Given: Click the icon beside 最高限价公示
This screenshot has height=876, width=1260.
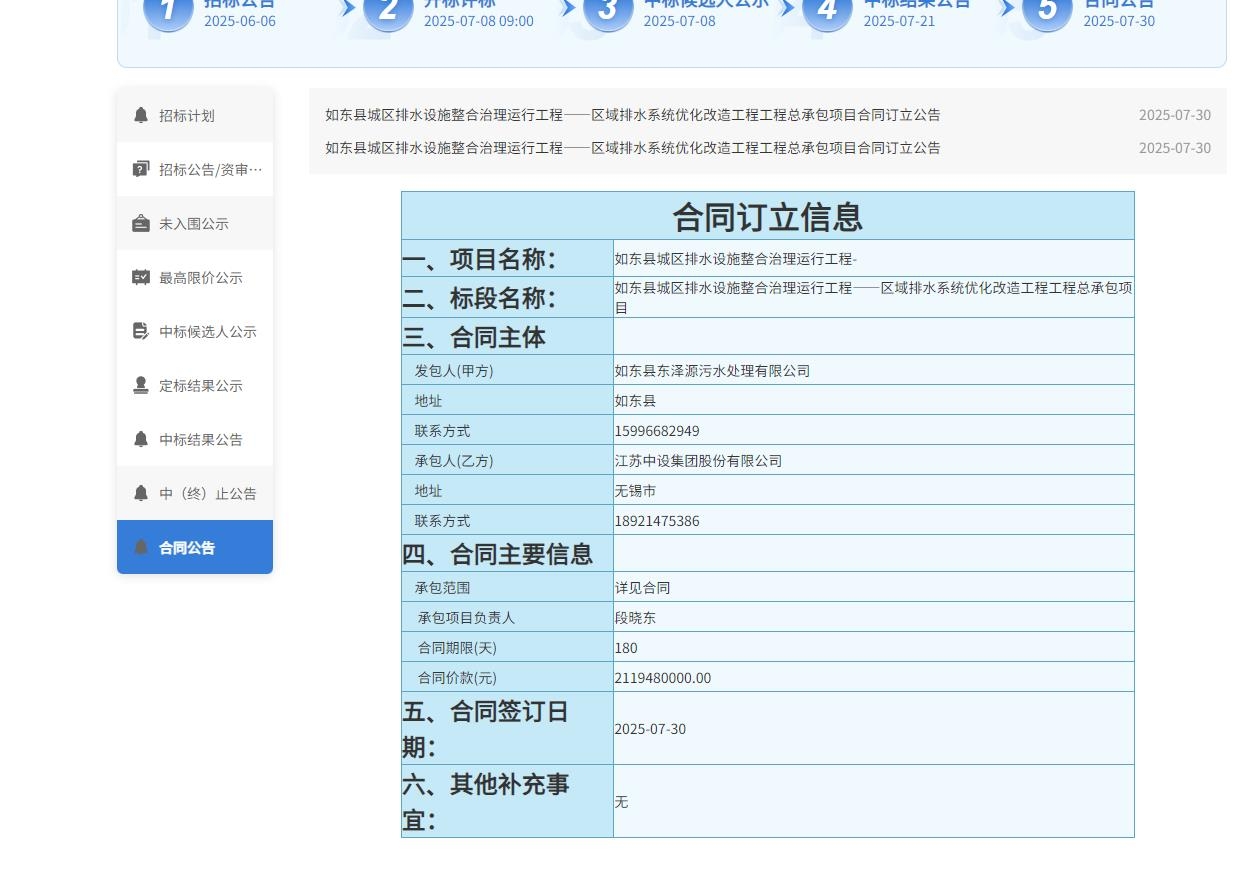Looking at the screenshot, I should pos(141,277).
